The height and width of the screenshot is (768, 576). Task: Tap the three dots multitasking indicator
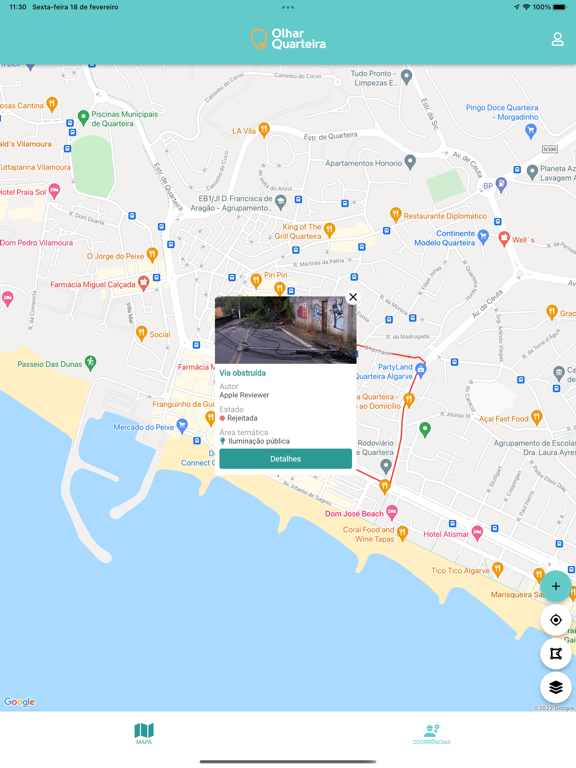288,7
